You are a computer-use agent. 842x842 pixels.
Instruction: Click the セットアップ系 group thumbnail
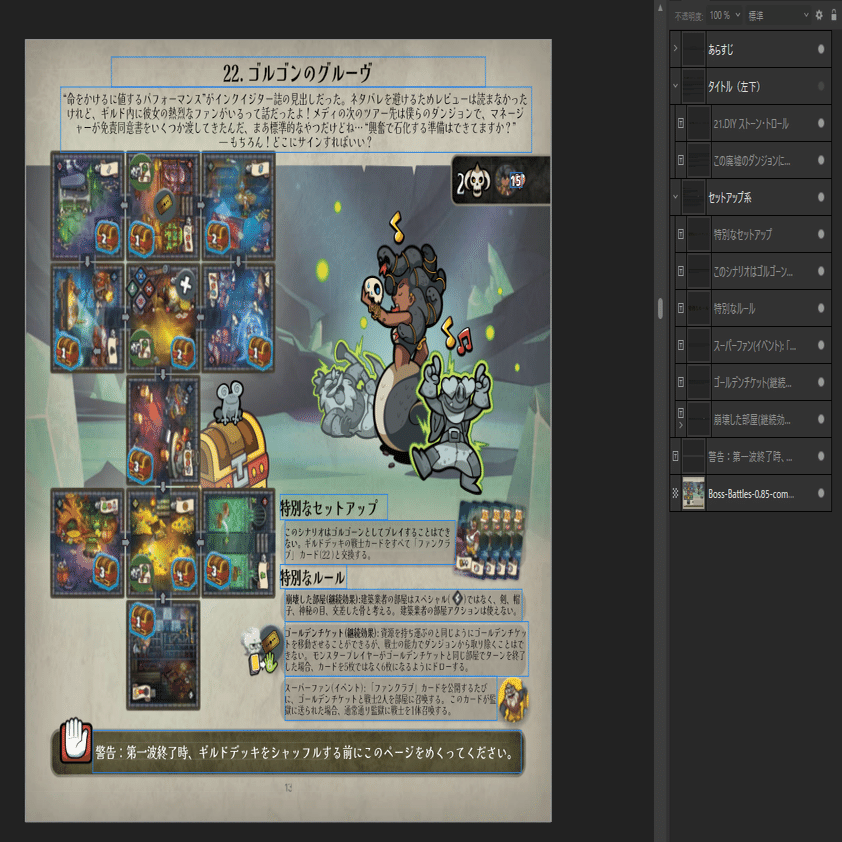click(x=693, y=197)
